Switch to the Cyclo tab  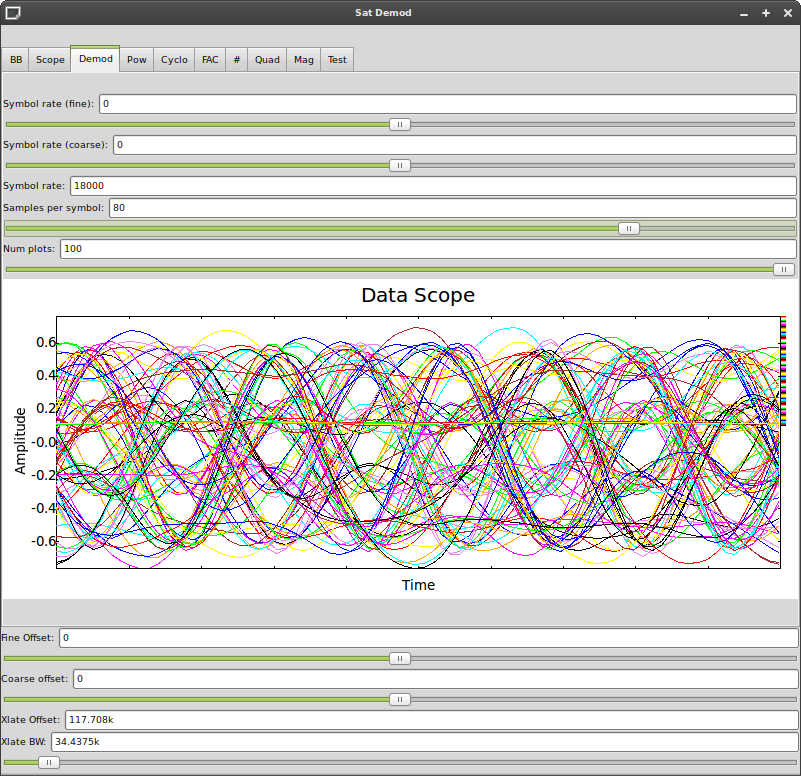pyautogui.click(x=174, y=60)
